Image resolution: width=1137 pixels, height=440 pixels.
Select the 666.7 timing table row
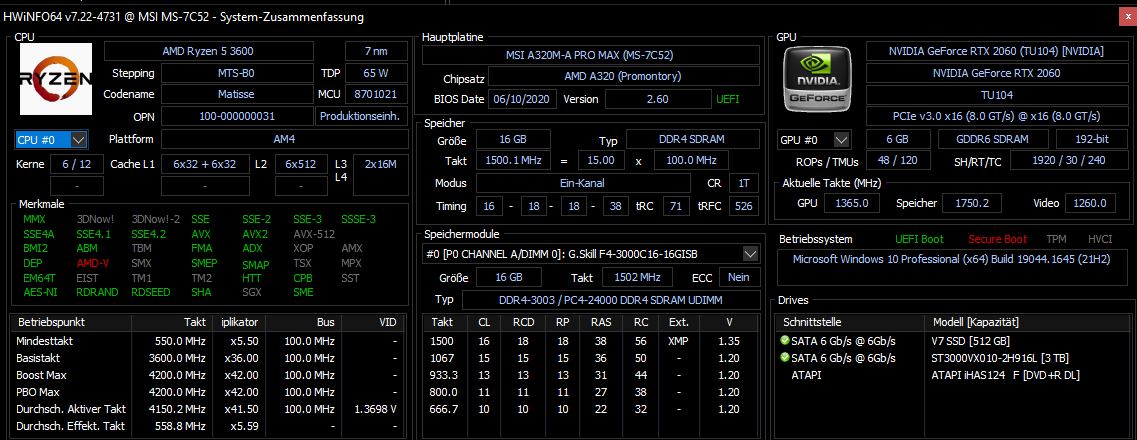pyautogui.click(x=592, y=410)
